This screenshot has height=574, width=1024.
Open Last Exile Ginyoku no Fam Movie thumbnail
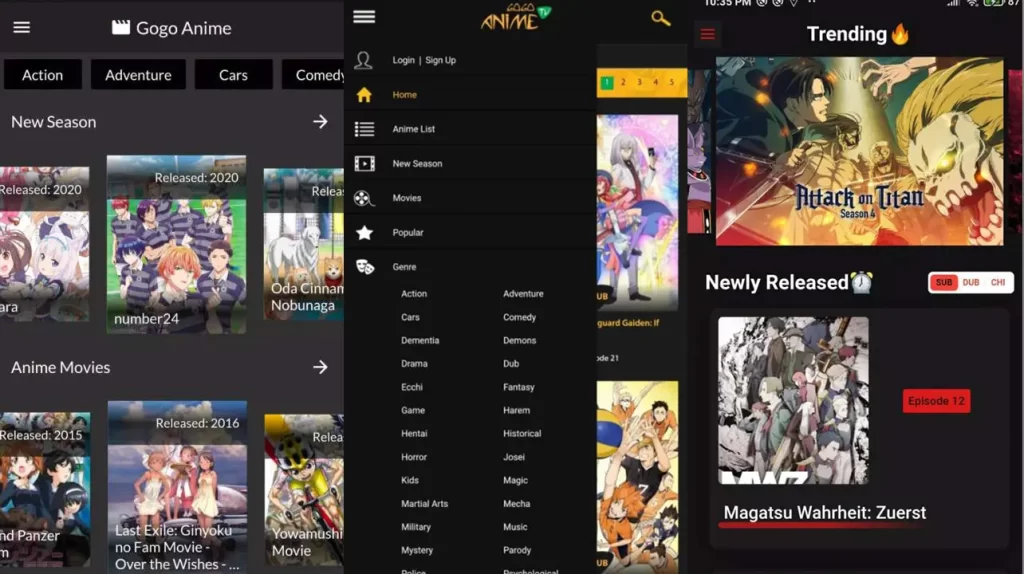point(177,487)
